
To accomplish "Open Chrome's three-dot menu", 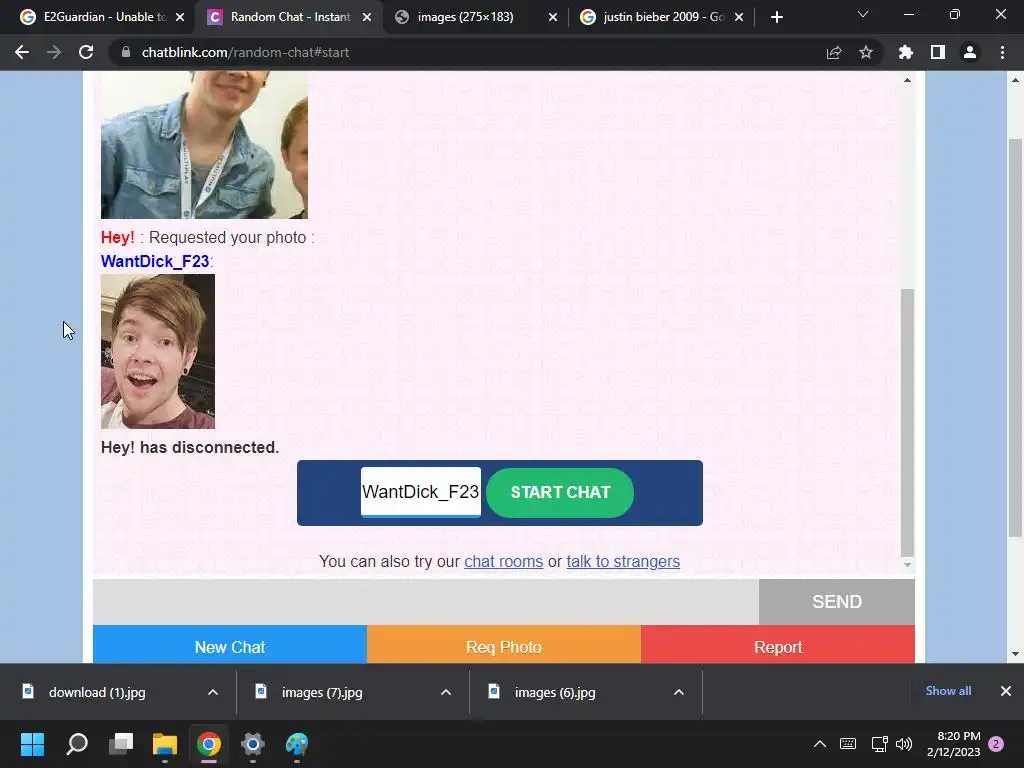I will (x=1002, y=52).
